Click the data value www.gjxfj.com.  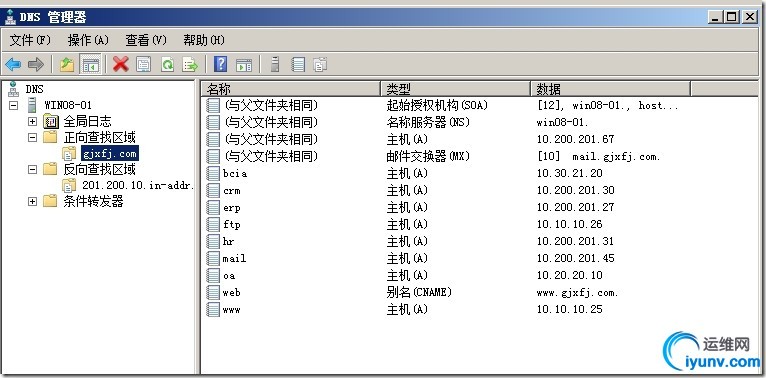pyautogui.click(x=577, y=293)
